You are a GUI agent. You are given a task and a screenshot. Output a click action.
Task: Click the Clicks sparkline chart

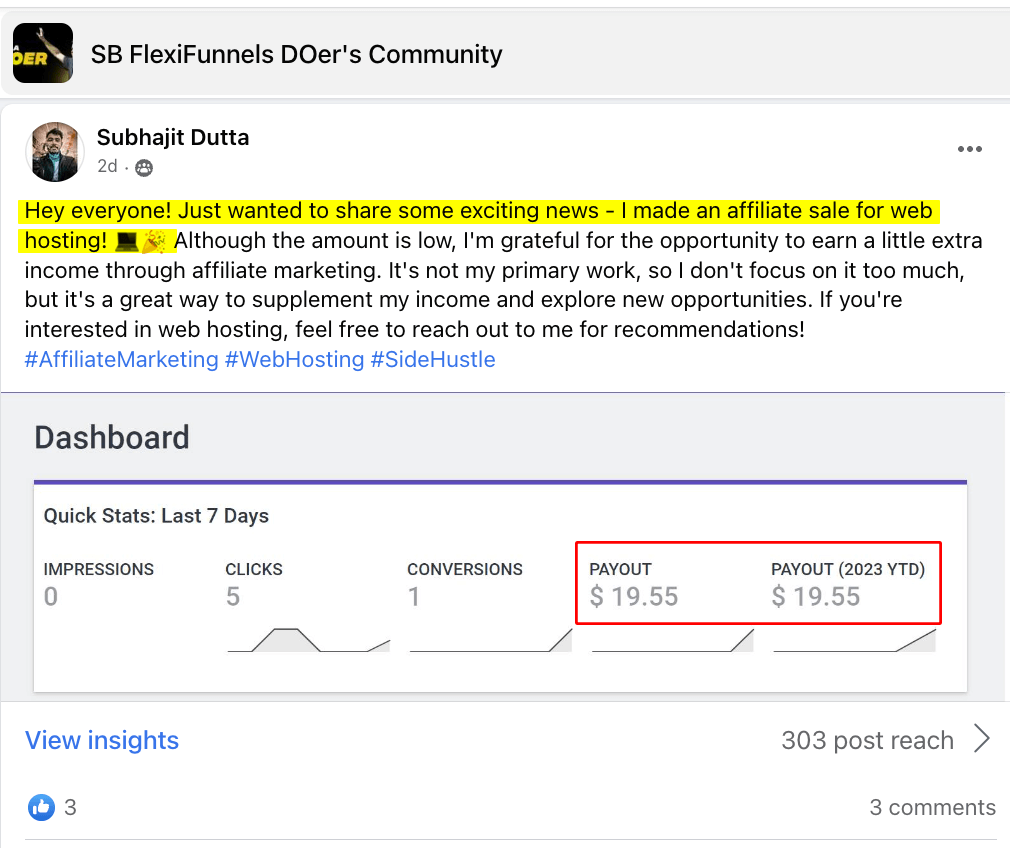(x=308, y=640)
